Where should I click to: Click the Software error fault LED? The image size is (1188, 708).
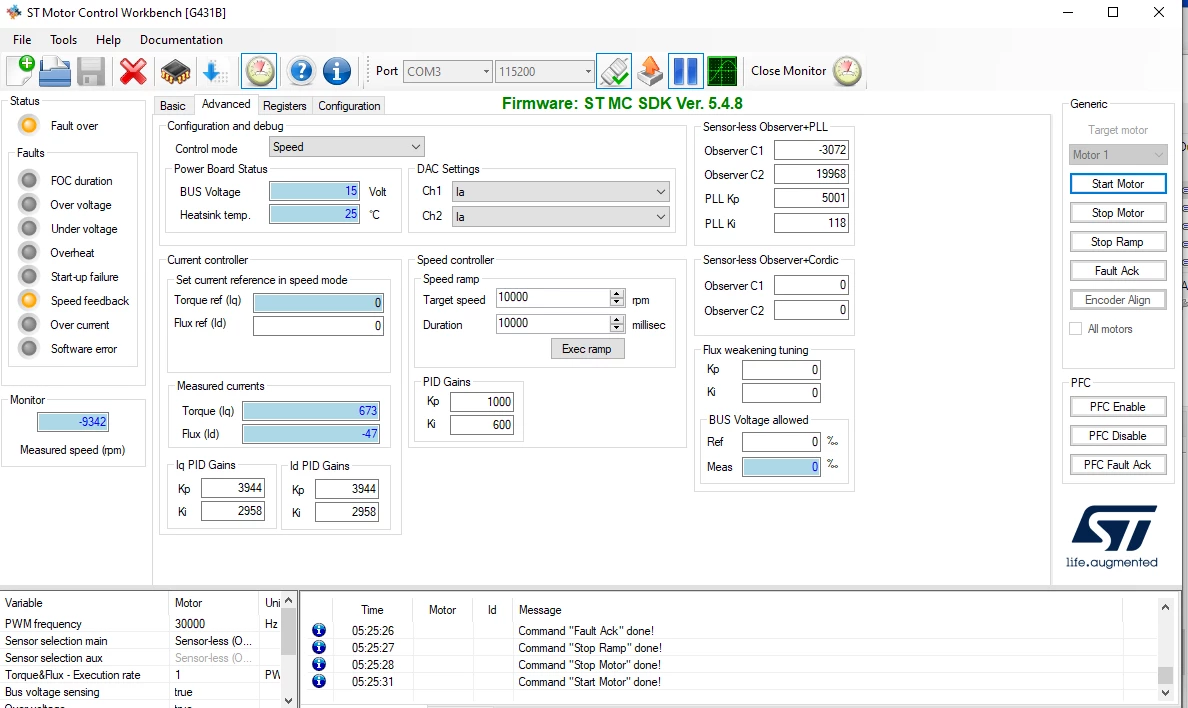(29, 348)
